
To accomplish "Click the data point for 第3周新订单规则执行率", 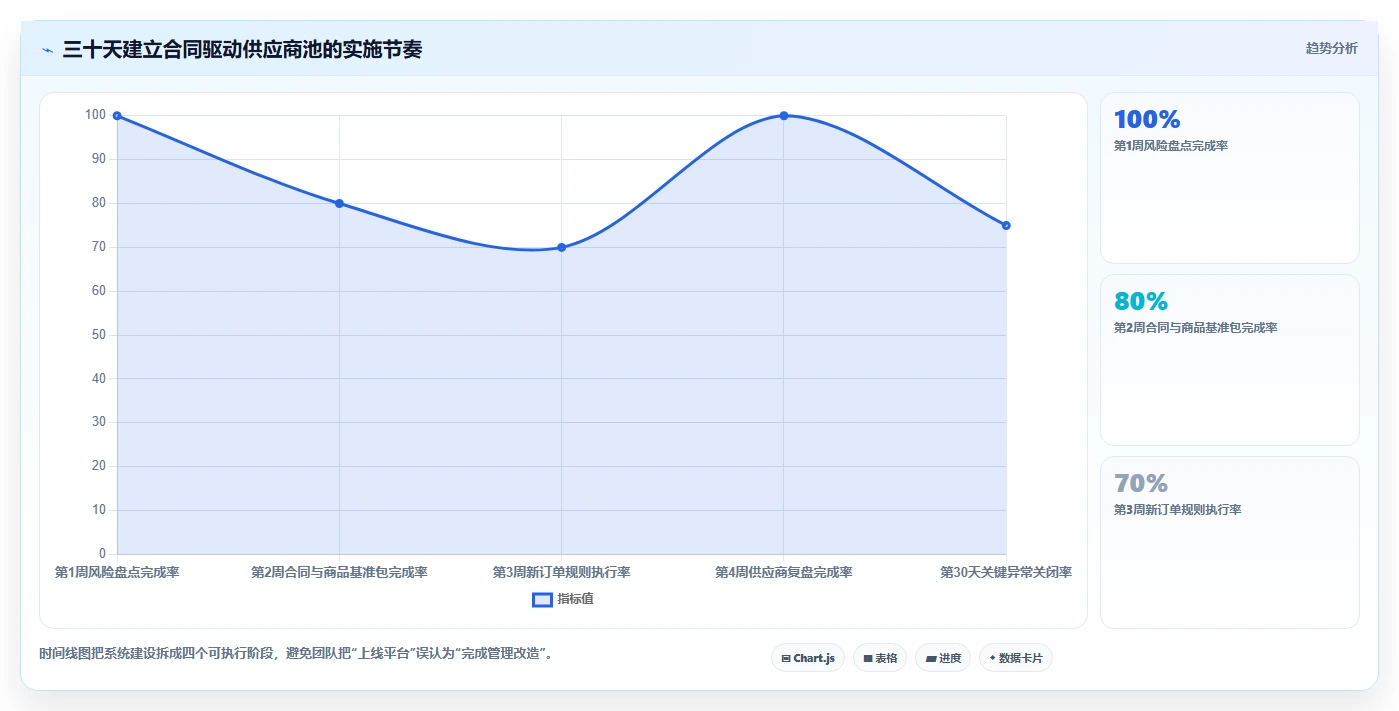I will 561,247.
